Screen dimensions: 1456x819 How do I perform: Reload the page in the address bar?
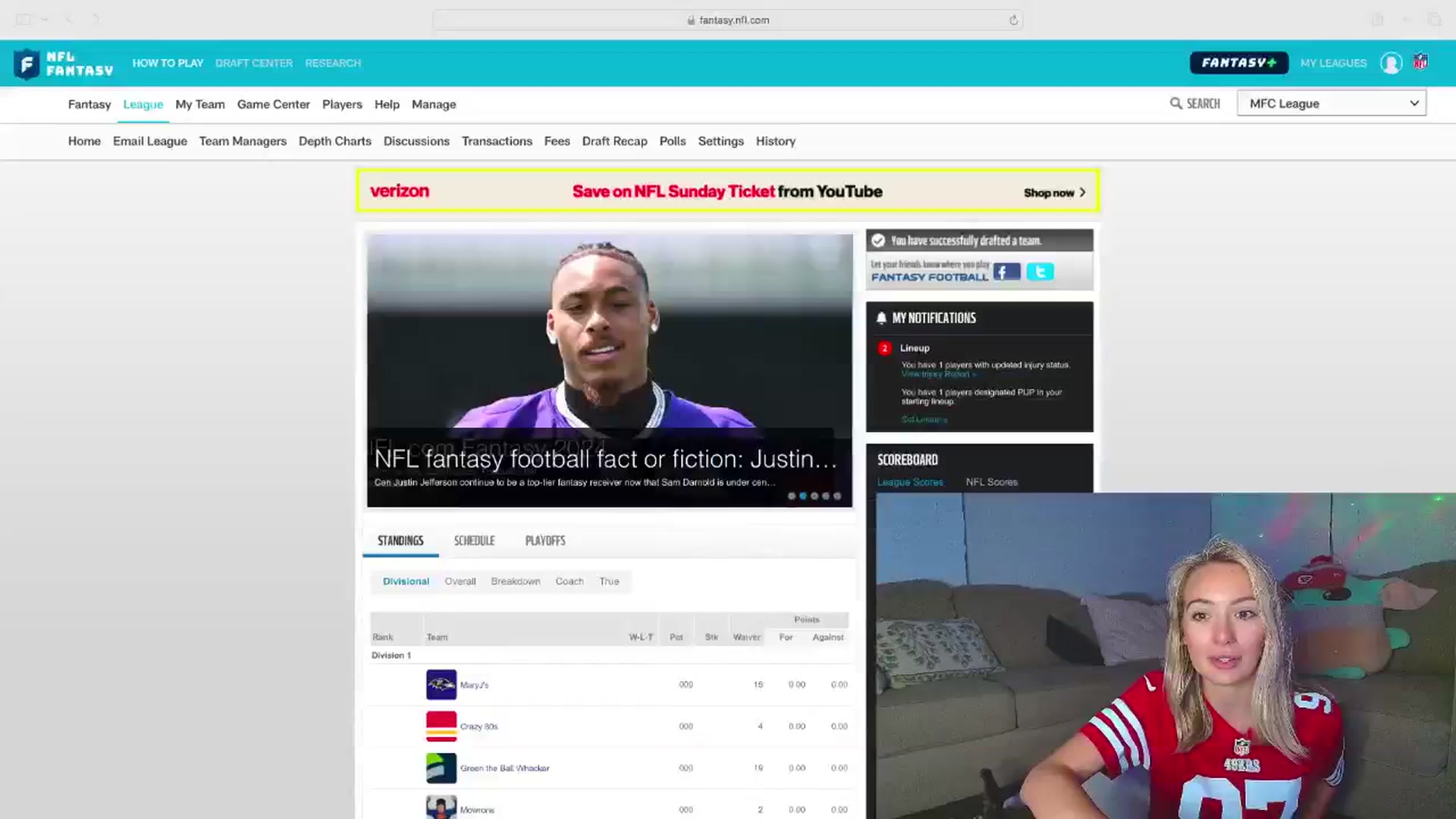1013,20
